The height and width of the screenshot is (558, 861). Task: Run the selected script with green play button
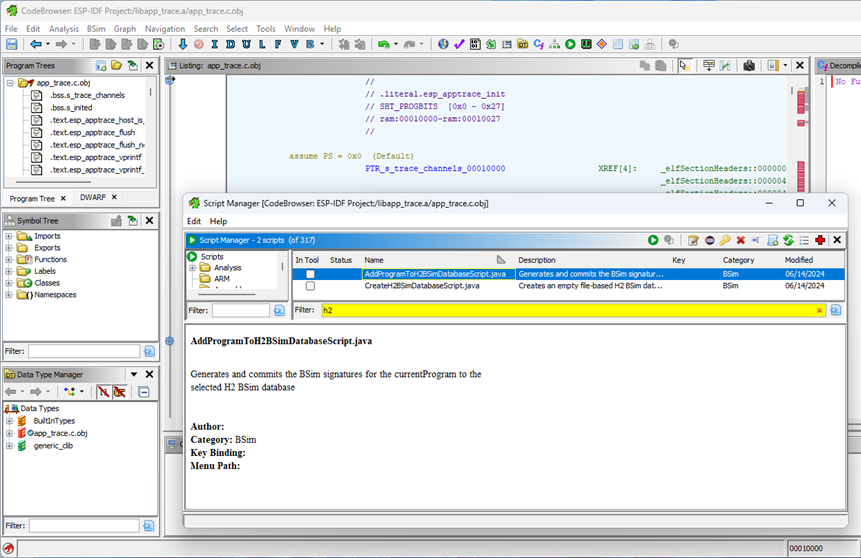click(x=653, y=240)
